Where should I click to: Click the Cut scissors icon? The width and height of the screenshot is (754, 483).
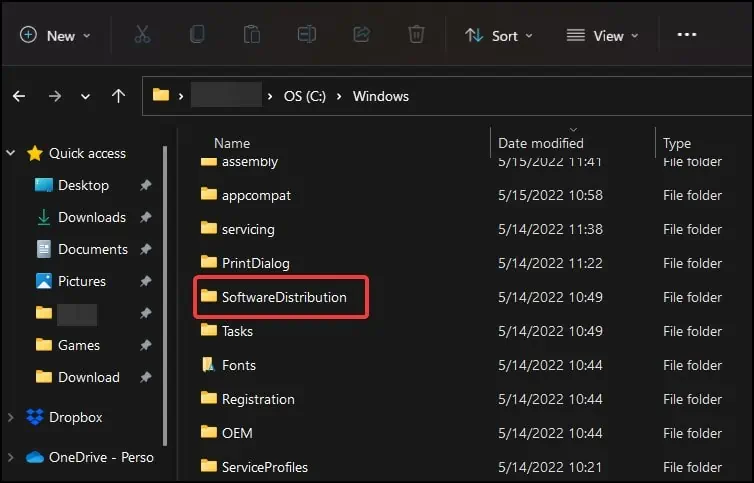[142, 35]
